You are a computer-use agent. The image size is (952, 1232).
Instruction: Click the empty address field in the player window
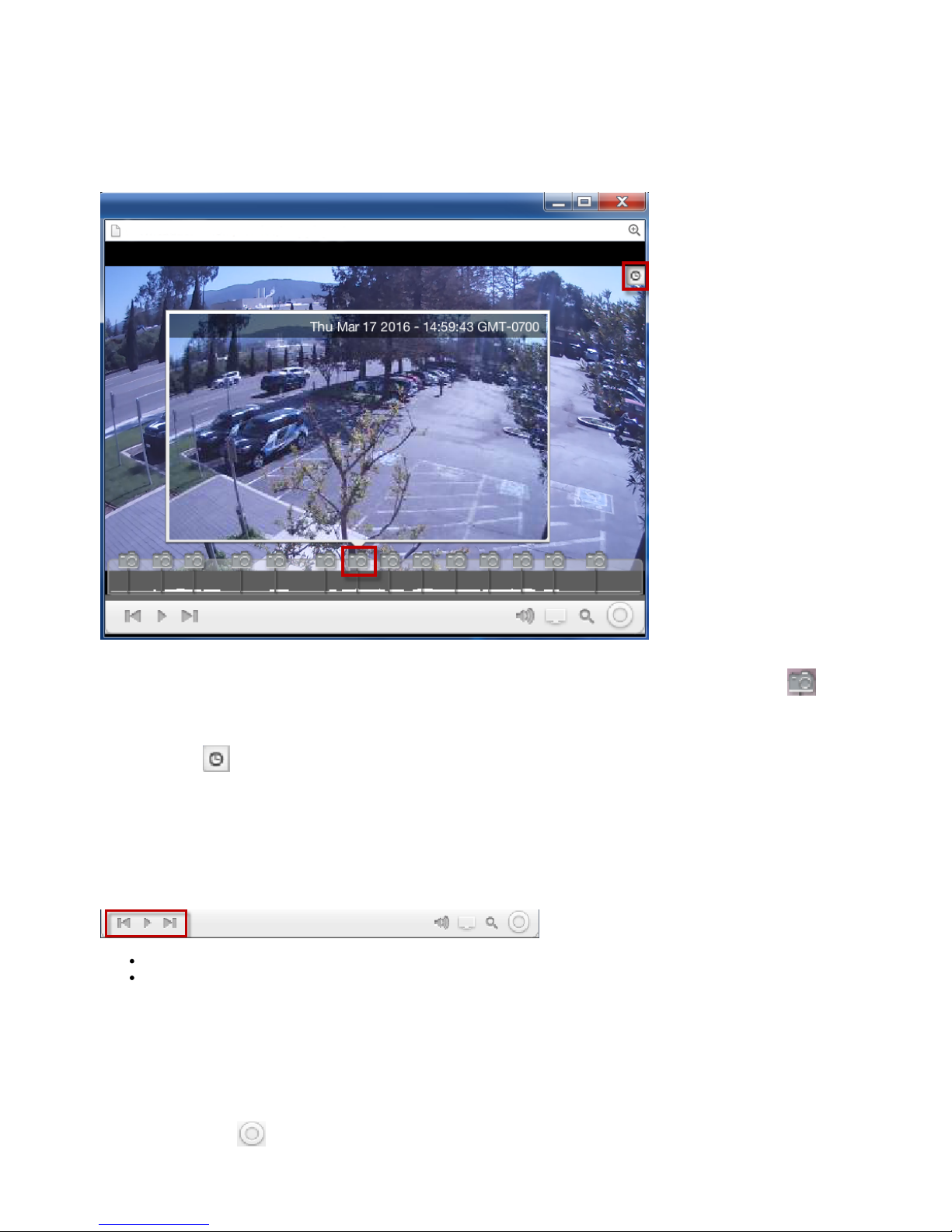pos(375,230)
